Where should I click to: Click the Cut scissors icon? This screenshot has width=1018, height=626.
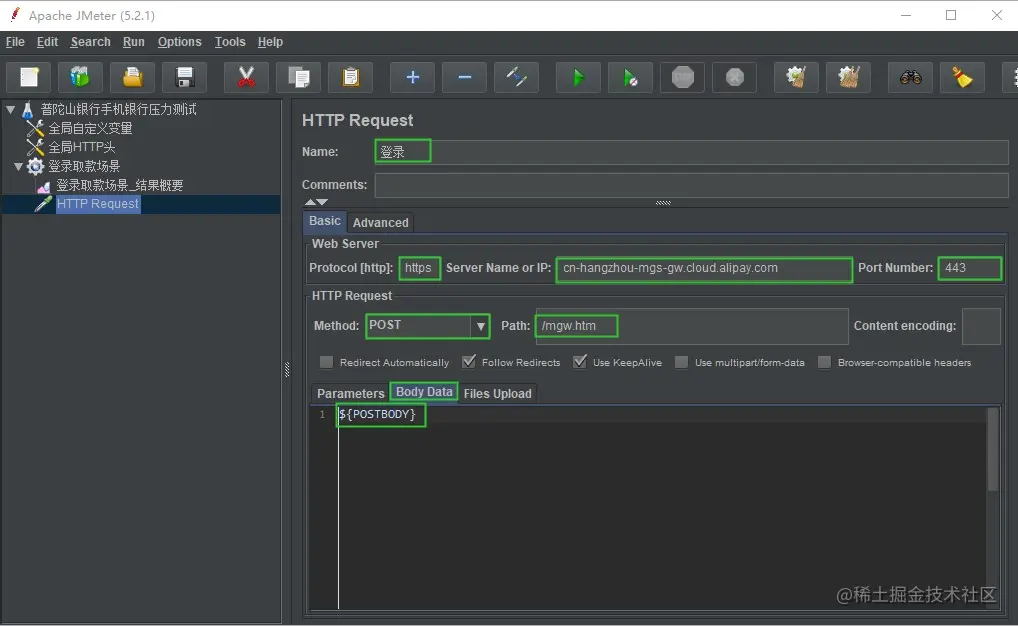[x=247, y=77]
